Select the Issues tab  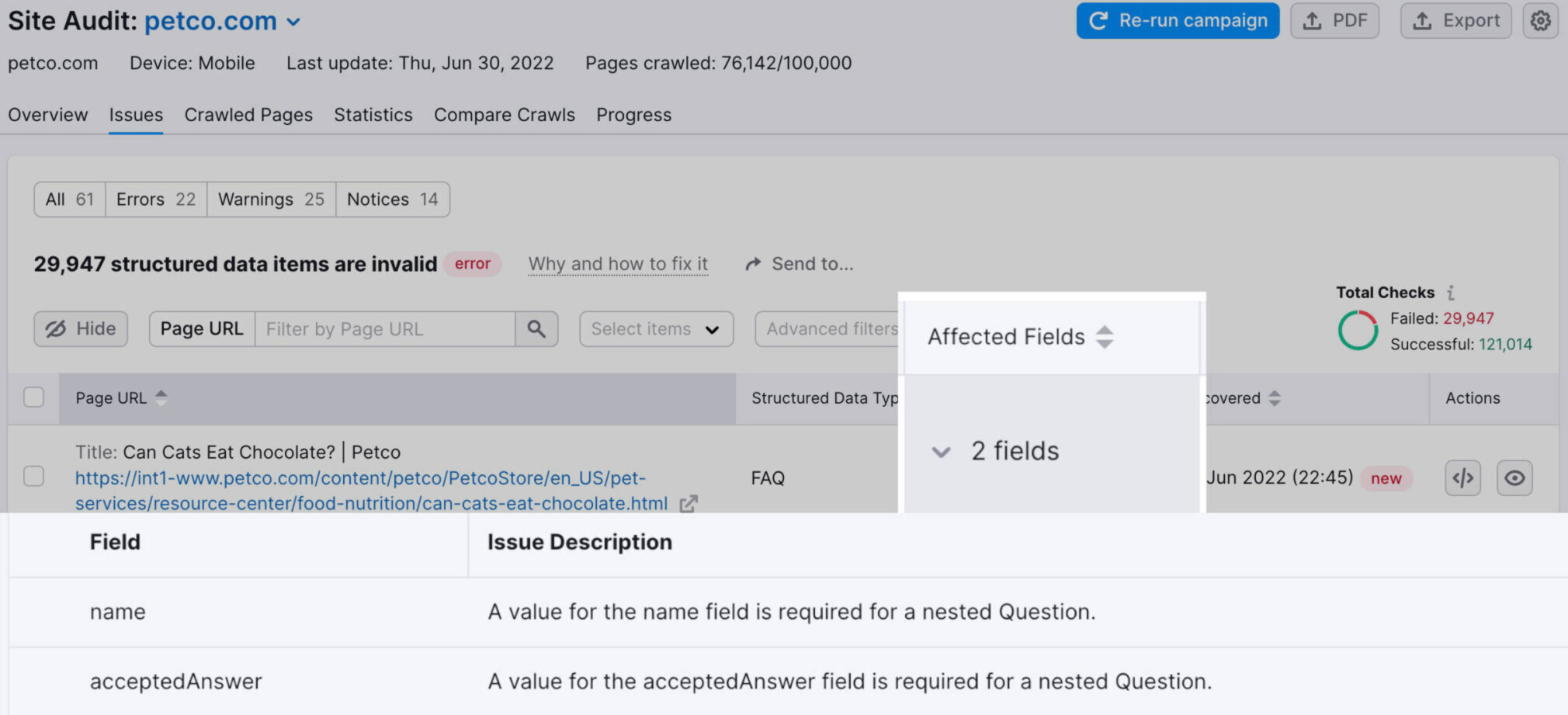tap(136, 115)
